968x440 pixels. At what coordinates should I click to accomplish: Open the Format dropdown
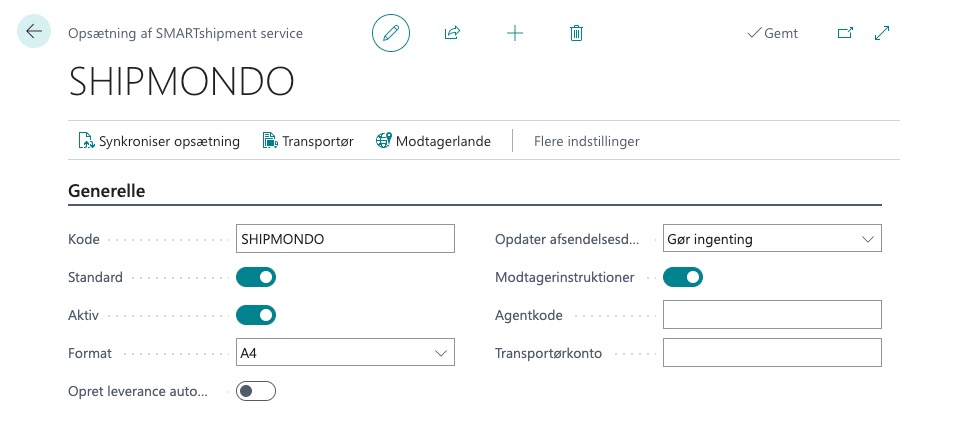440,353
